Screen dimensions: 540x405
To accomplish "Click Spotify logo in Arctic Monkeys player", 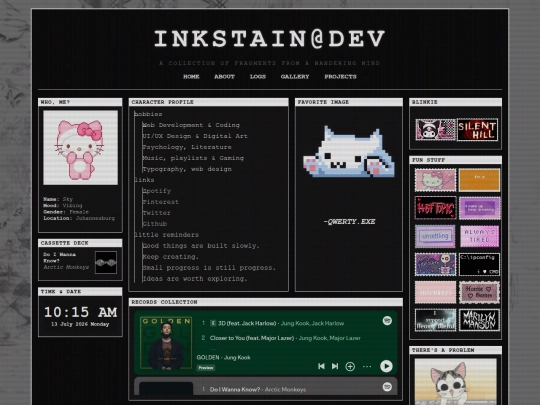I will click(387, 387).
